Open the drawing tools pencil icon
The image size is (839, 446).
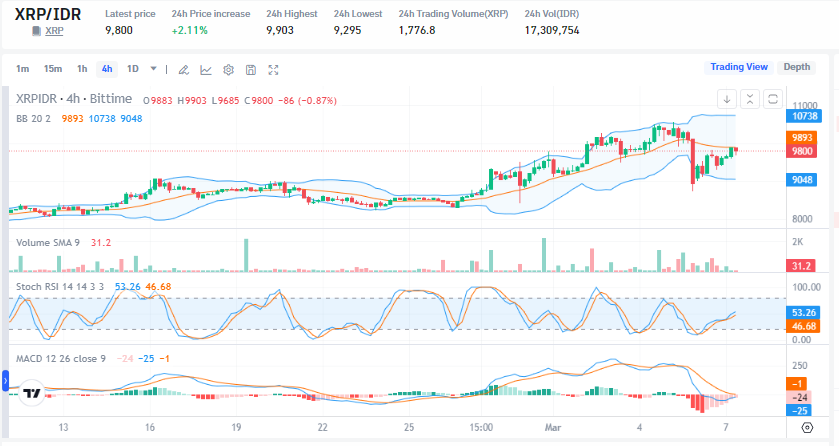[183, 70]
